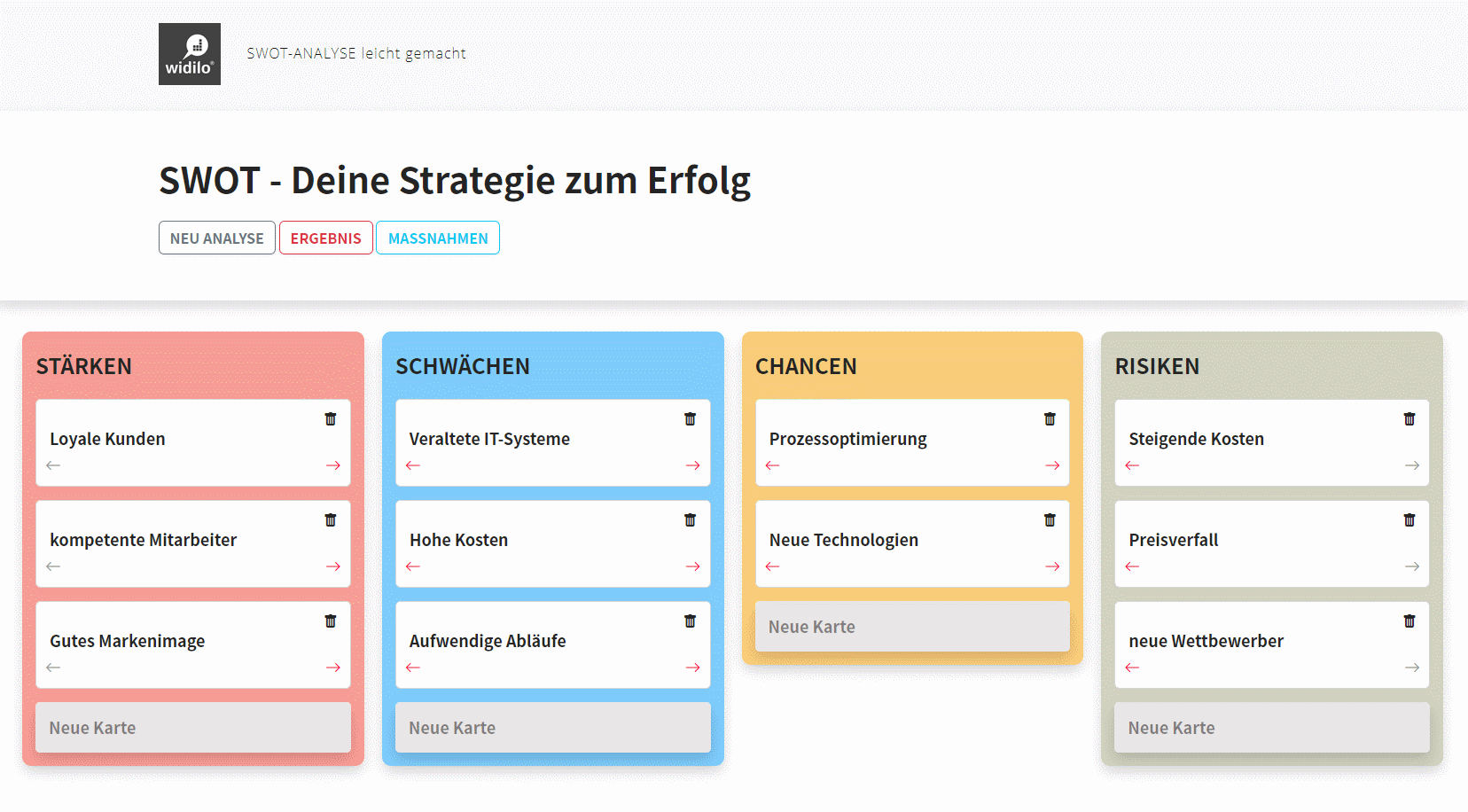Add new card in Chancen column
This screenshot has width=1468, height=812.
(912, 627)
